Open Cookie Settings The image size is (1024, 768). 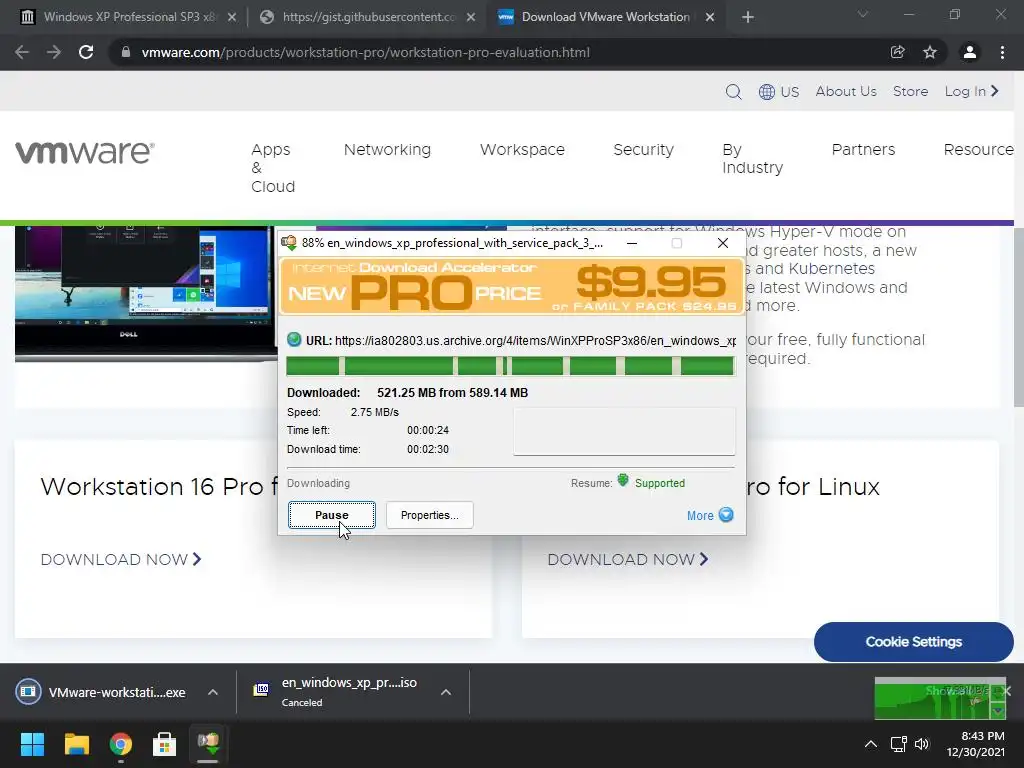914,641
